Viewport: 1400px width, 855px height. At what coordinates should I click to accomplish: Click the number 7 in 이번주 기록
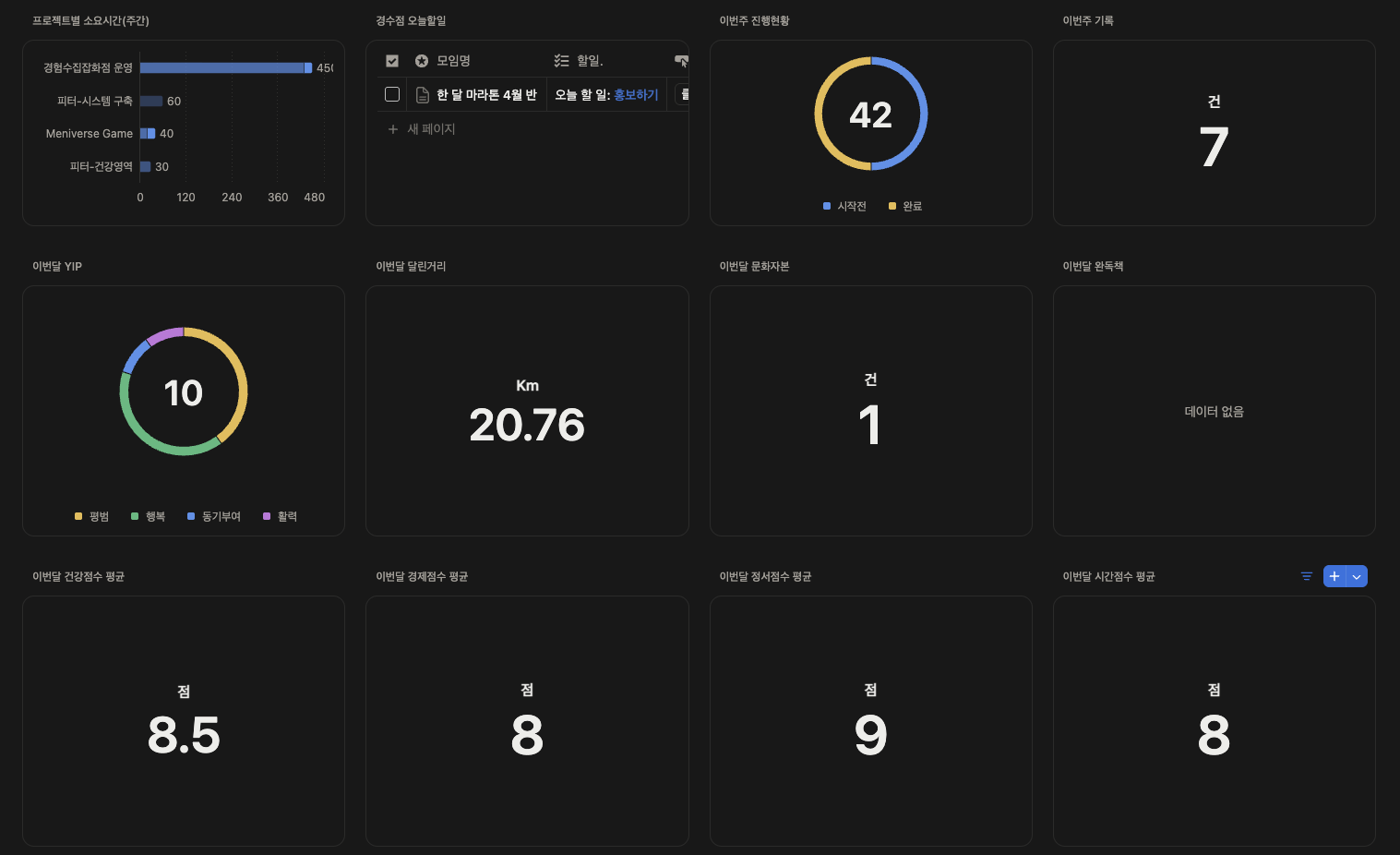pyautogui.click(x=1215, y=148)
